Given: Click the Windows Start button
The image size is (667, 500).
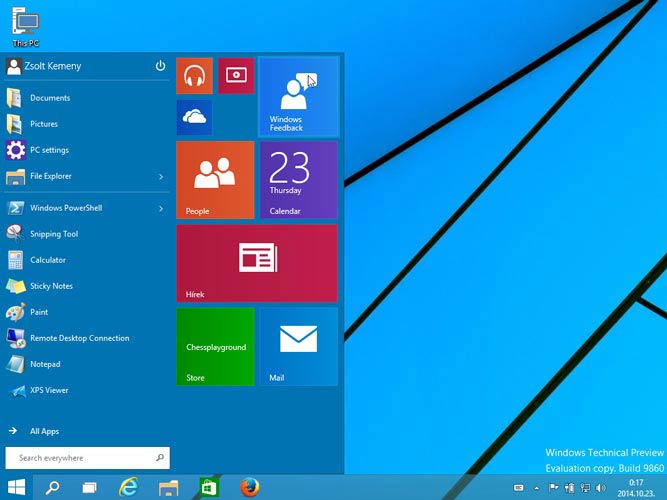Looking at the screenshot, I should point(17,487).
